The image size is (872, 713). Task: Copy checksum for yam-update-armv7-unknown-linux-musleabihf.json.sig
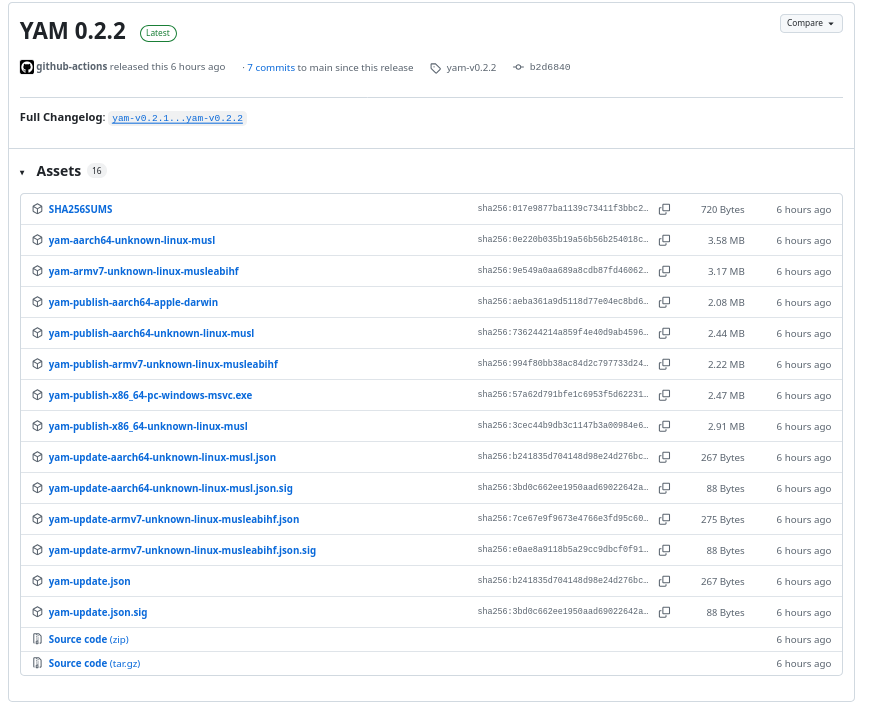coord(664,551)
